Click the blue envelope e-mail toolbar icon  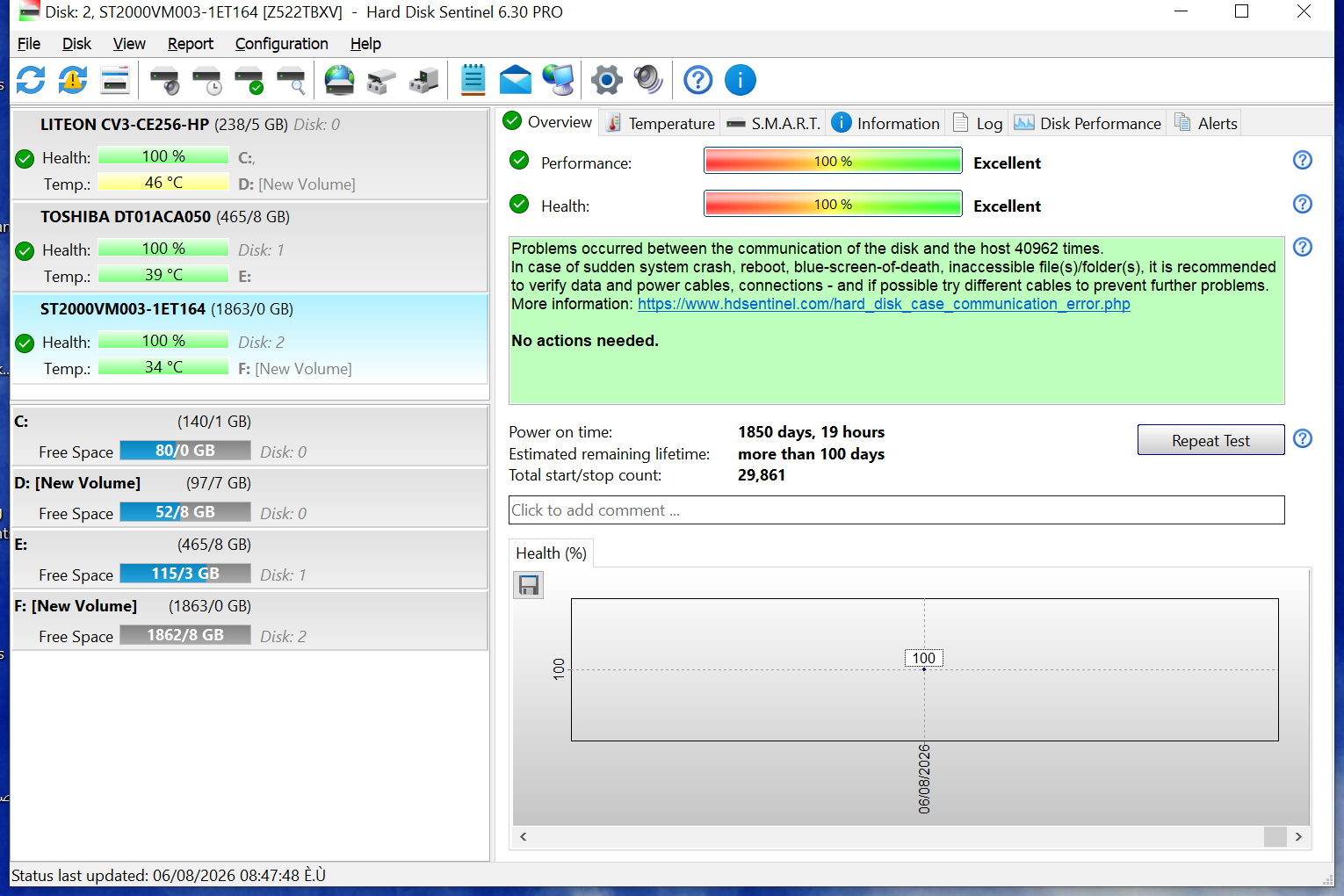click(x=516, y=80)
